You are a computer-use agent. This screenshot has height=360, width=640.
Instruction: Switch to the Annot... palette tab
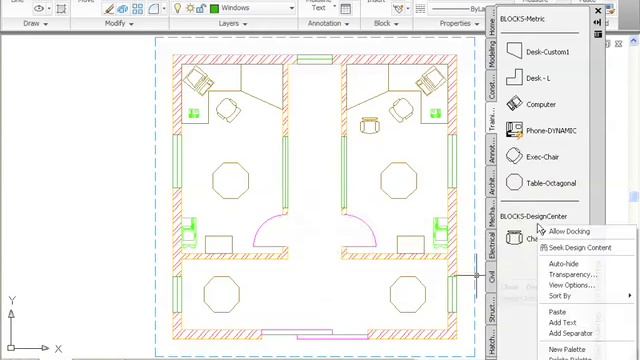[492, 149]
